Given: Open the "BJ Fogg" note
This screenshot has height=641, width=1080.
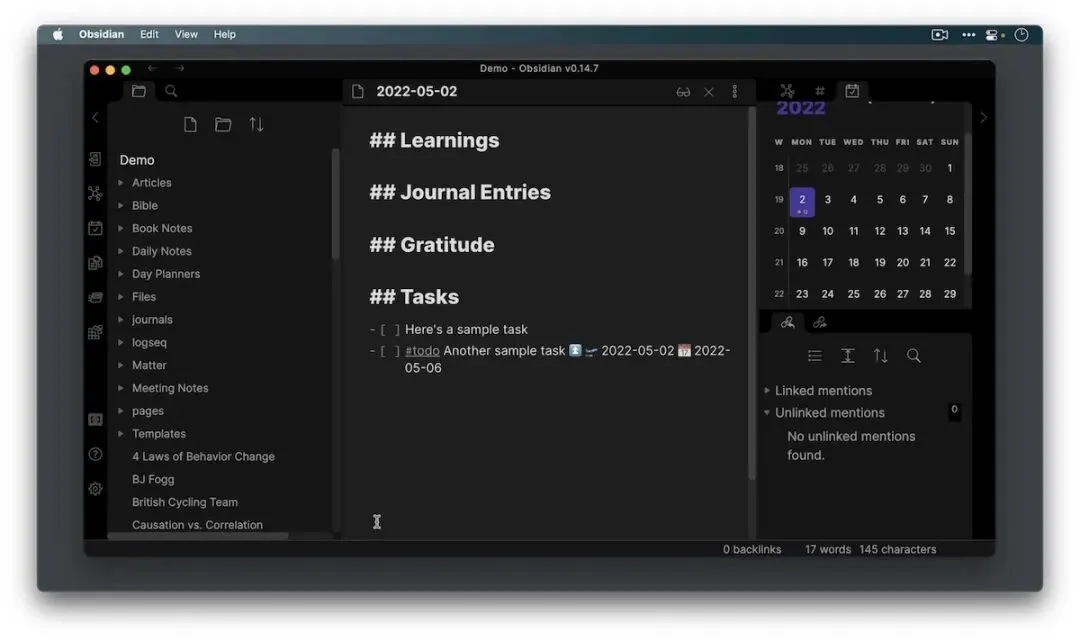Looking at the screenshot, I should click(x=153, y=479).
